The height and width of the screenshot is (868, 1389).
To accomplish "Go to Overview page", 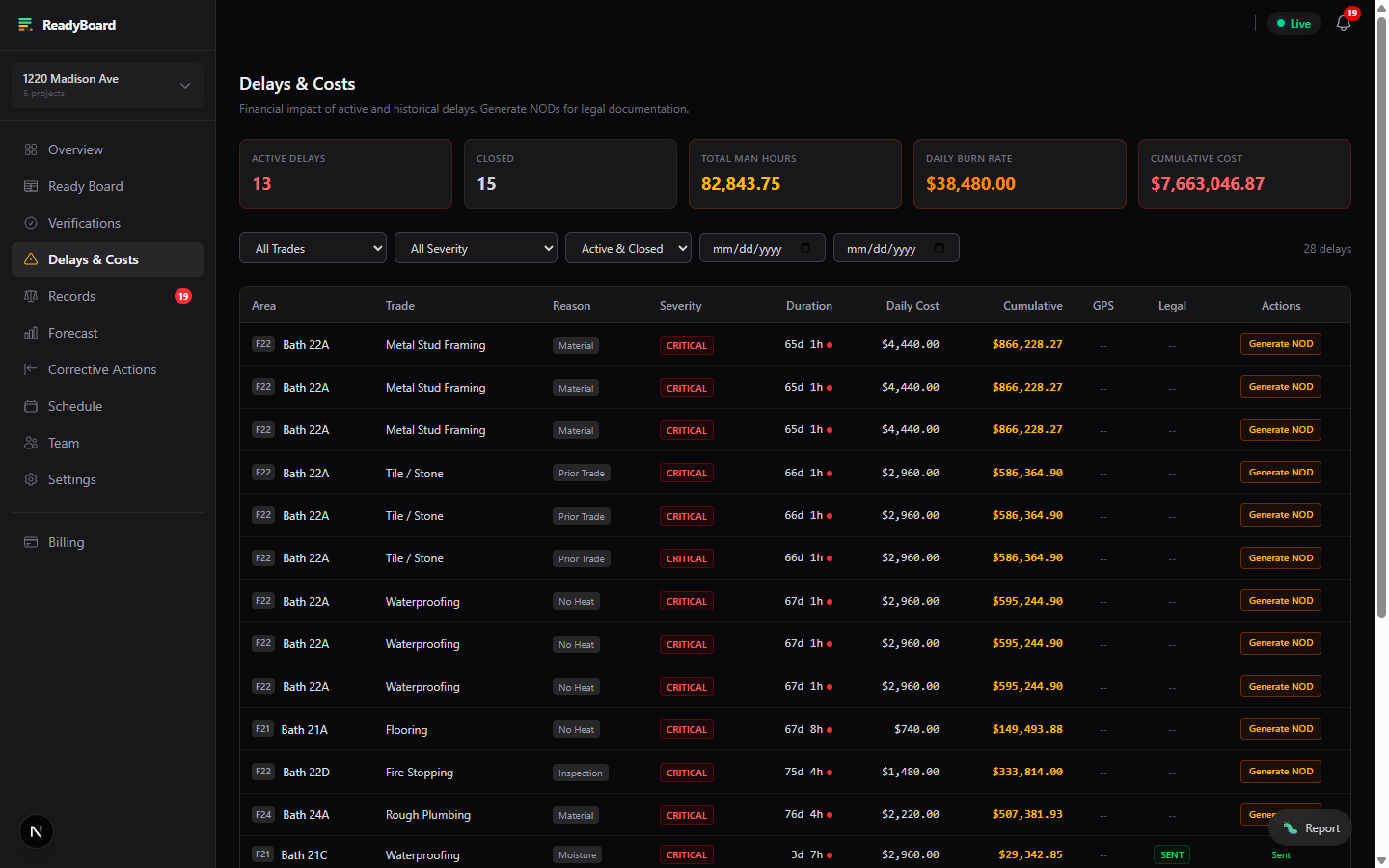I will tap(107, 149).
